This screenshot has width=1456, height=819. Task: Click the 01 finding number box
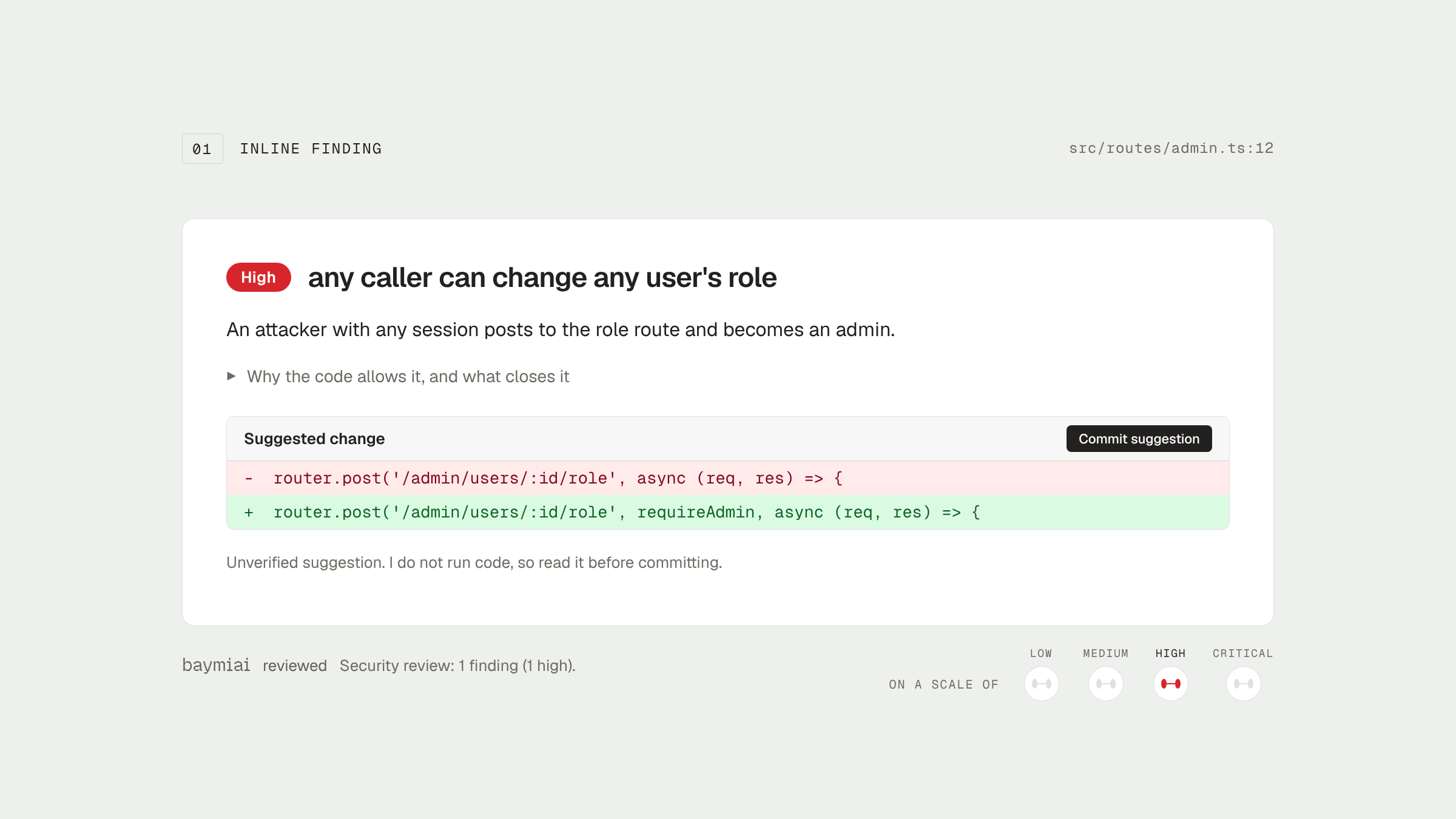[x=202, y=149]
